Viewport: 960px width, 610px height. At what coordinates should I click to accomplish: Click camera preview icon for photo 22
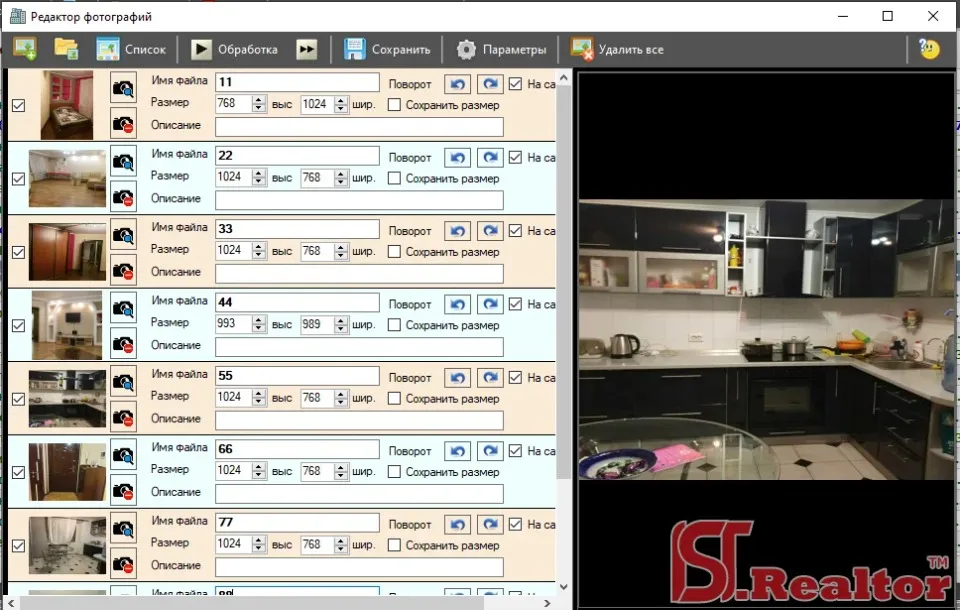click(x=124, y=162)
